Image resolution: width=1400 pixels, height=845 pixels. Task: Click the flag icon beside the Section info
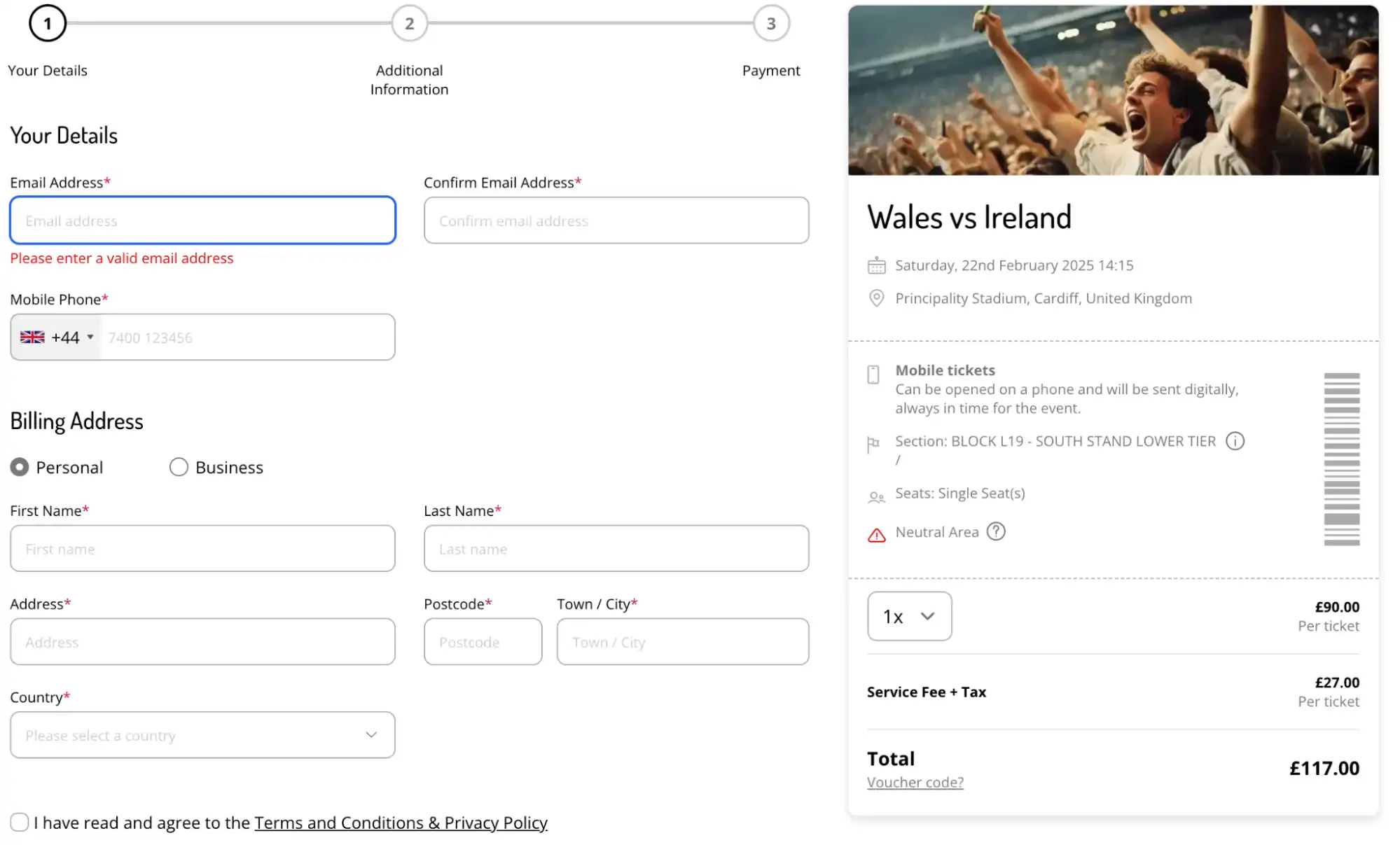[x=874, y=441]
